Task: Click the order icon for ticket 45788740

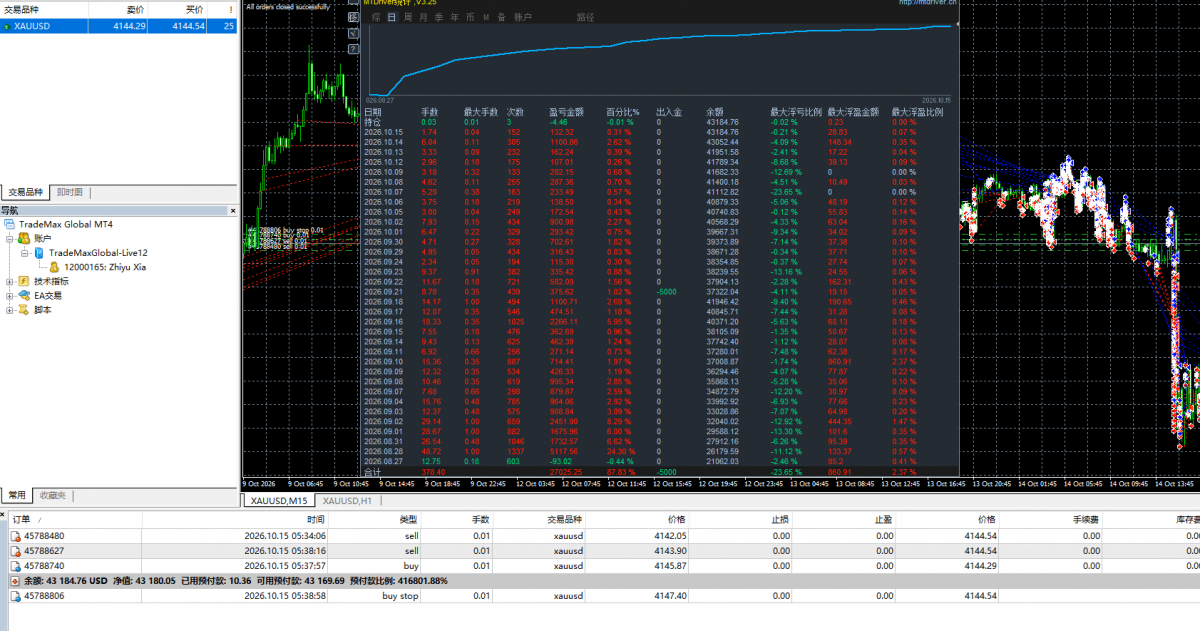Action: (x=15, y=566)
